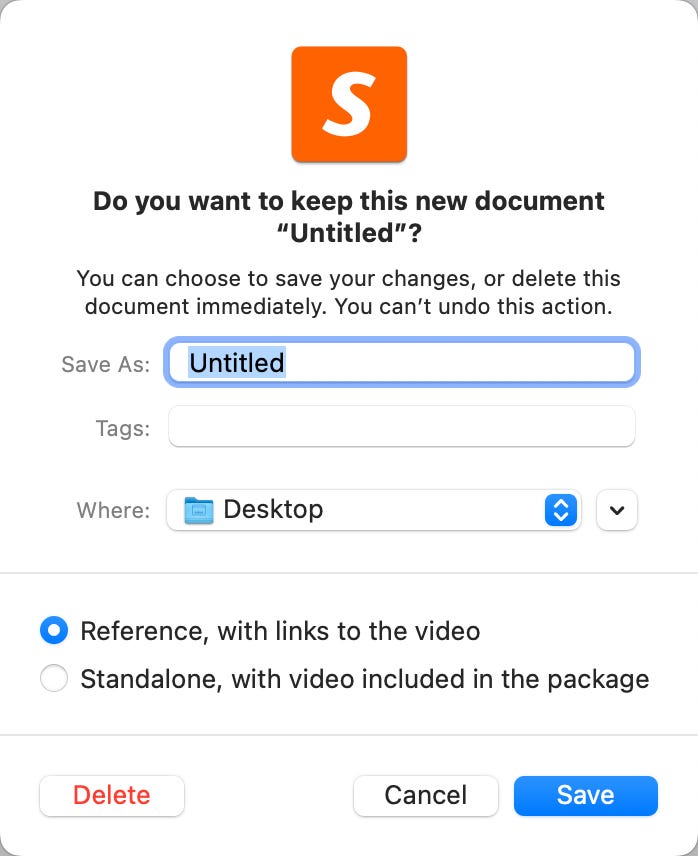Select the Reference radio button
The width and height of the screenshot is (698, 856).
pyautogui.click(x=54, y=631)
